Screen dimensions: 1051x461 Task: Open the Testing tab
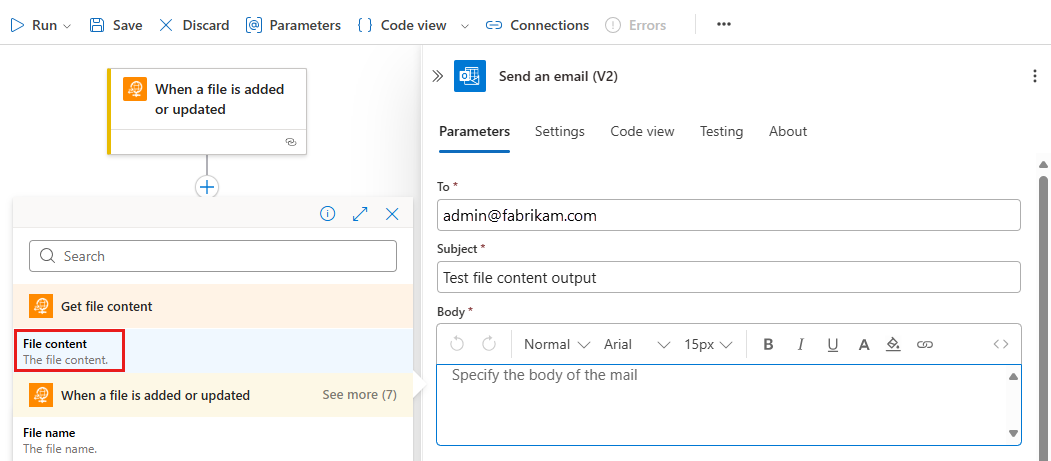point(721,131)
